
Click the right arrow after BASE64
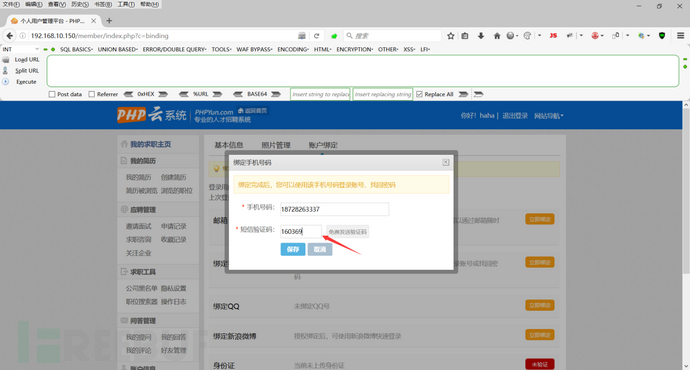(x=276, y=94)
